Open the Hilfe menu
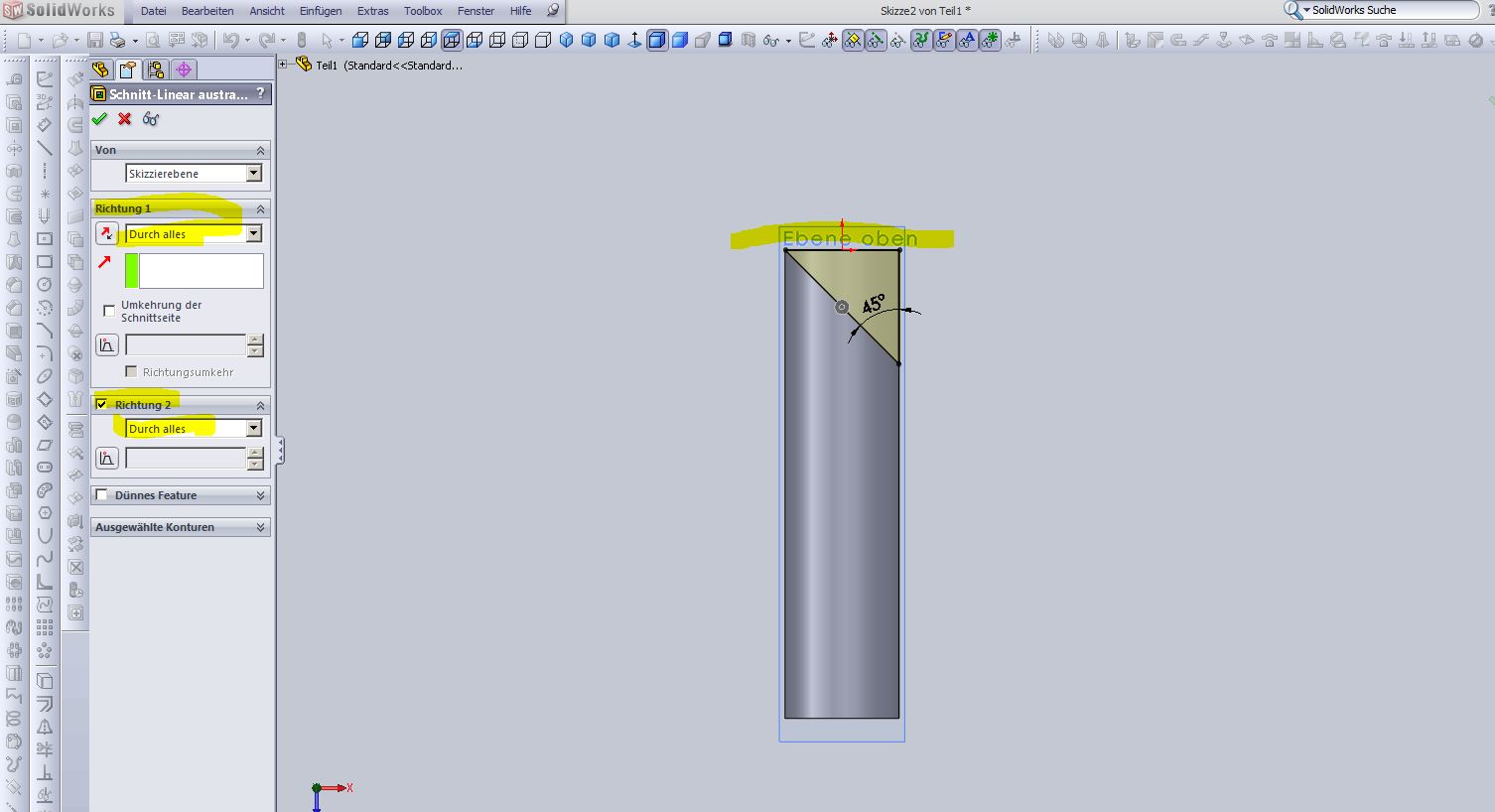 point(521,11)
